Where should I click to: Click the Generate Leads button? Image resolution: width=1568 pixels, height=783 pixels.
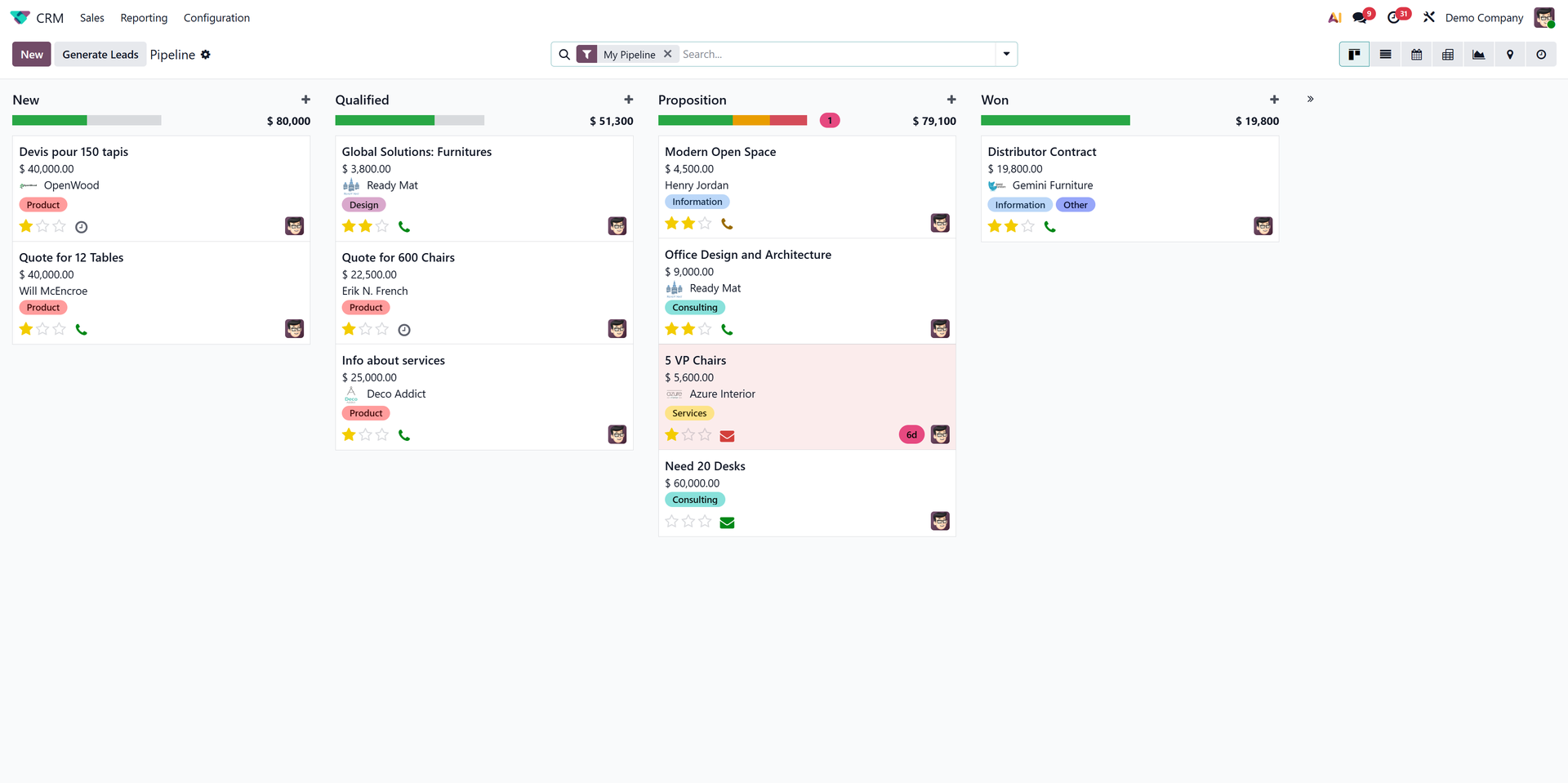tap(100, 54)
